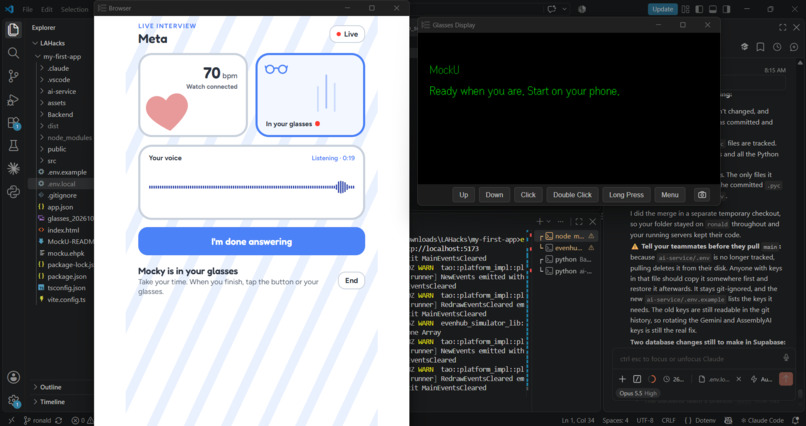Image resolution: width=806 pixels, height=426 pixels.
Task: Click the blue Update button
Action: (x=663, y=9)
